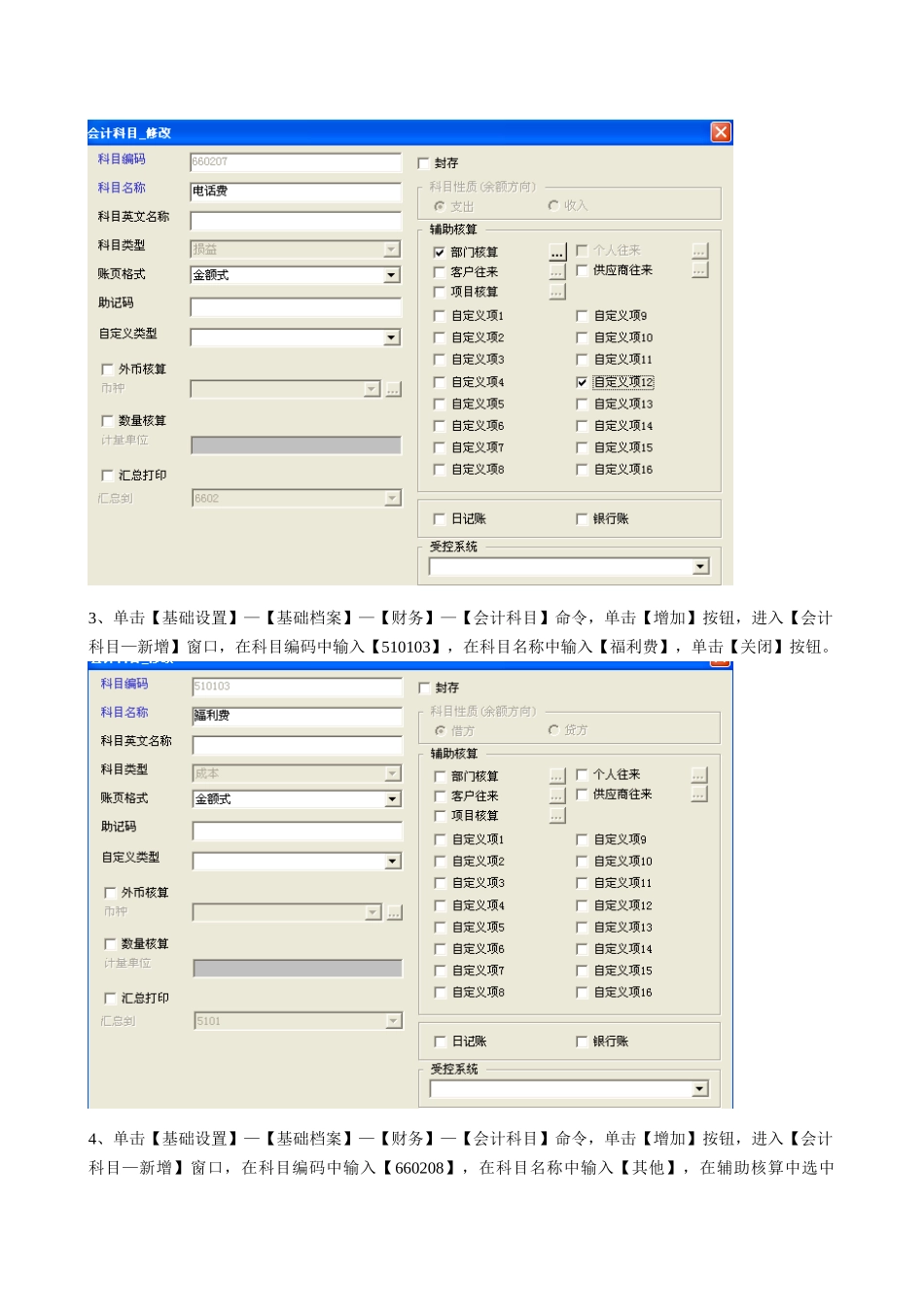Enable 外币核算 in the top dialog

(107, 370)
